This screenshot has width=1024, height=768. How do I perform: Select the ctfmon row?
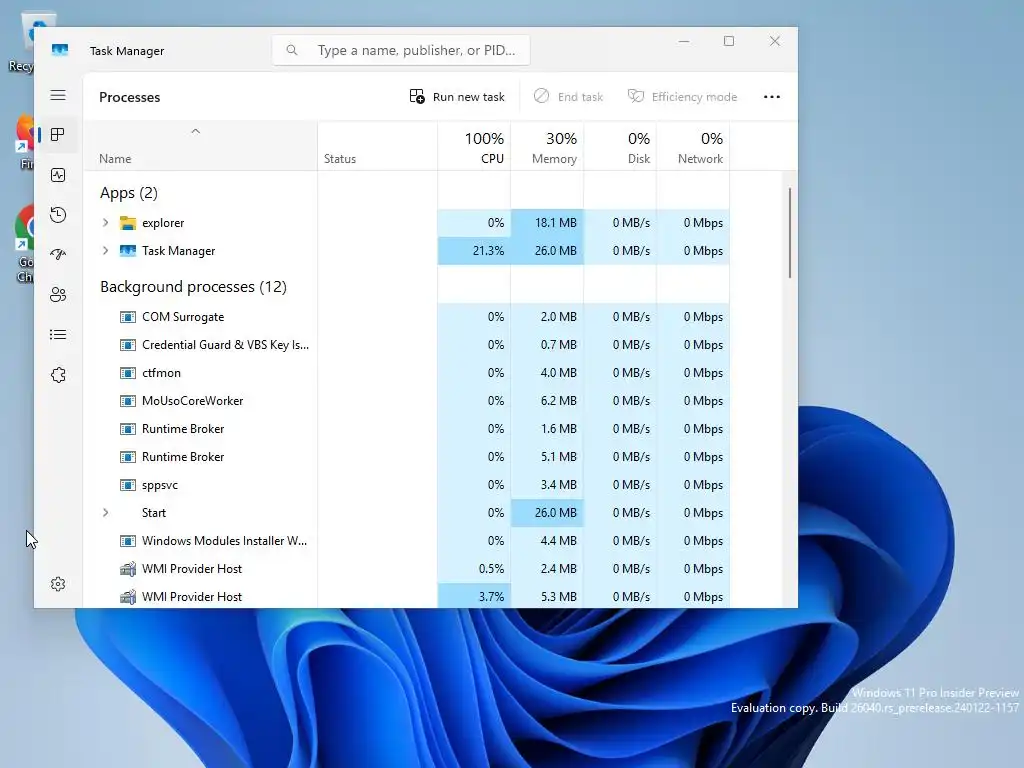(x=407, y=373)
